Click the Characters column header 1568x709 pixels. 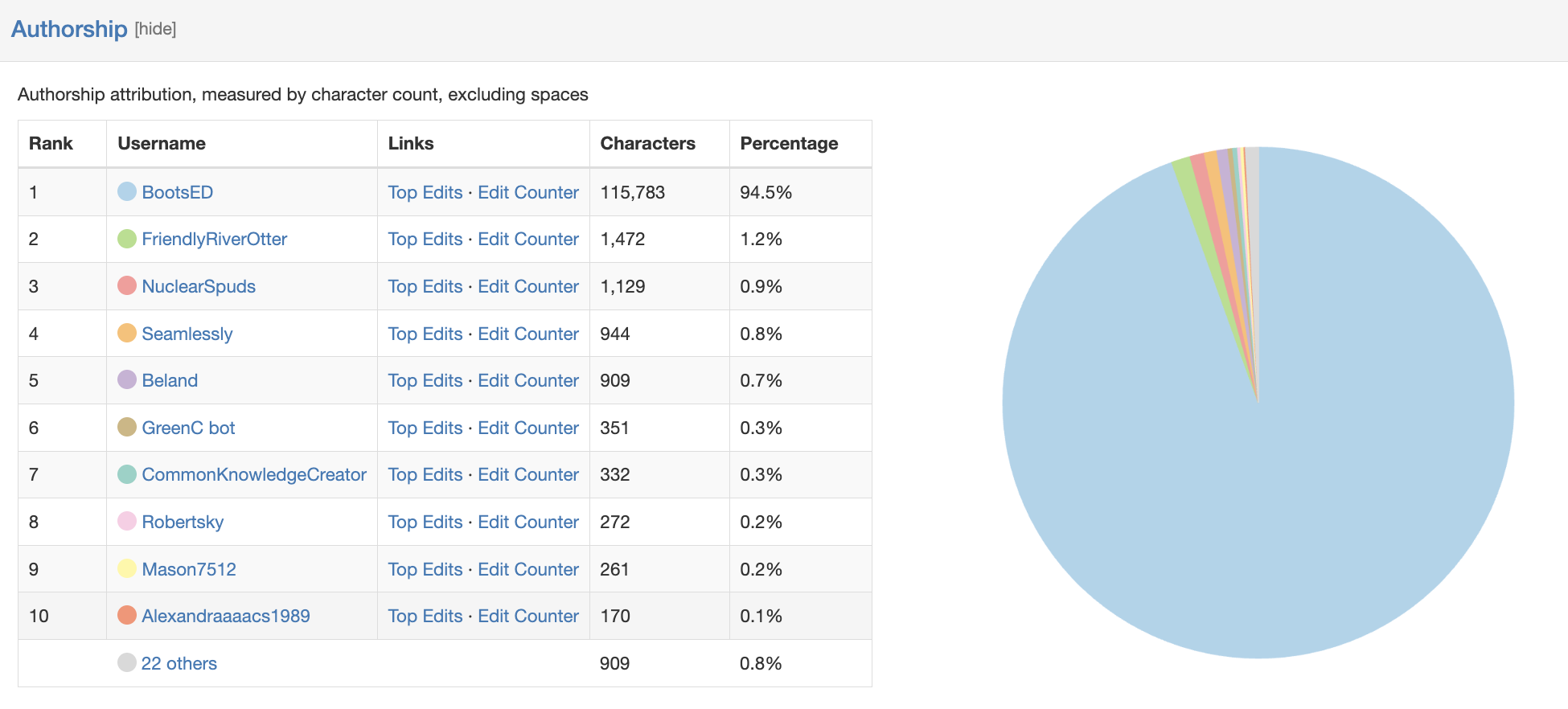click(647, 143)
